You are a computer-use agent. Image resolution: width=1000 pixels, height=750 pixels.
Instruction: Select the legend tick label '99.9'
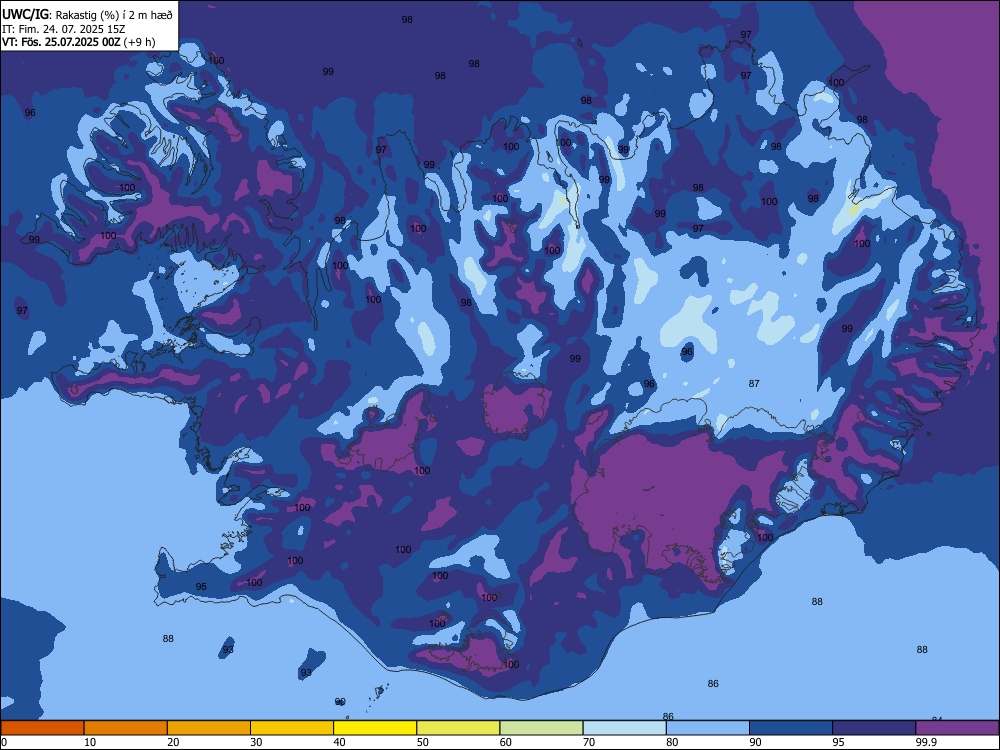[x=925, y=742]
